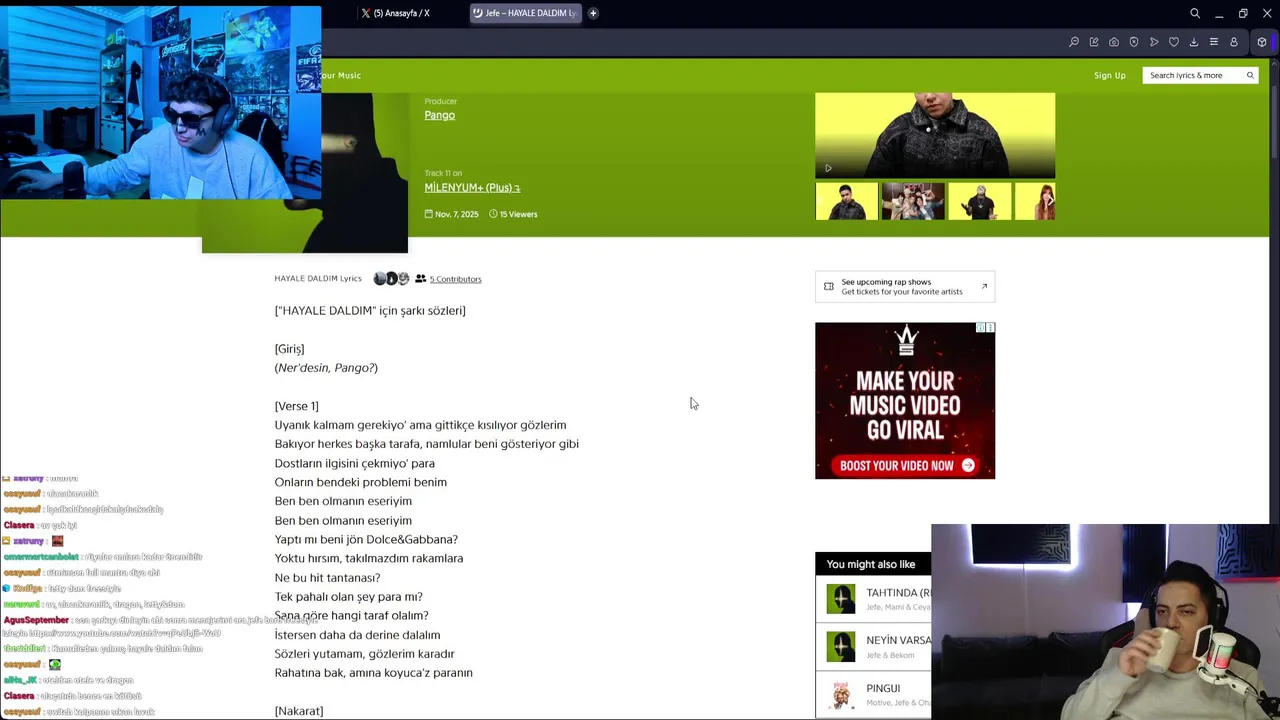Click the heart bookmark icon in toolbar
Image resolution: width=1280 pixels, height=720 pixels.
point(1174,42)
